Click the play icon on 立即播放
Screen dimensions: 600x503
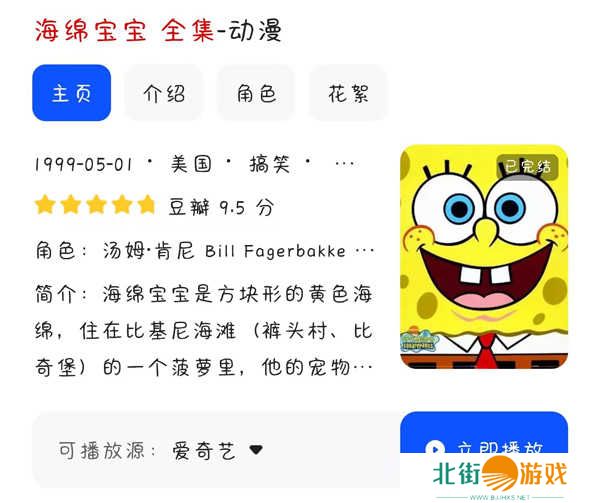pos(435,448)
